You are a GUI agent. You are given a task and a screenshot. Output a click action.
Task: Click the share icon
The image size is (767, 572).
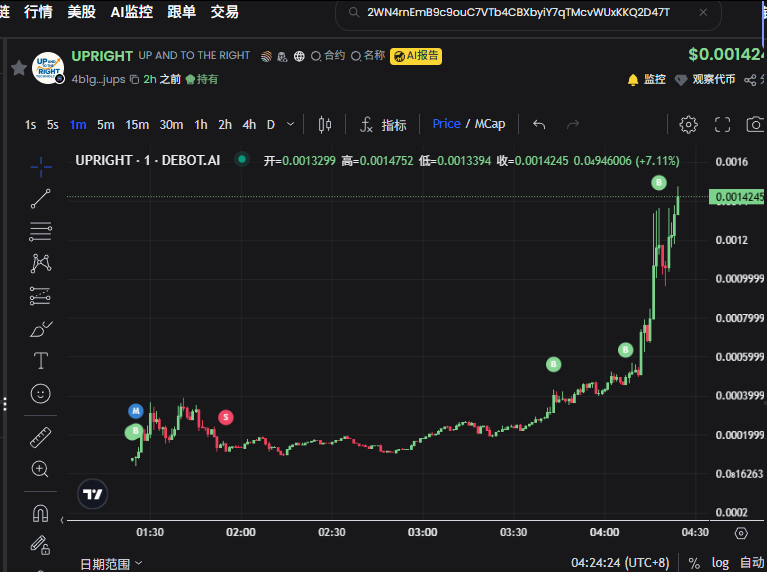(750, 80)
